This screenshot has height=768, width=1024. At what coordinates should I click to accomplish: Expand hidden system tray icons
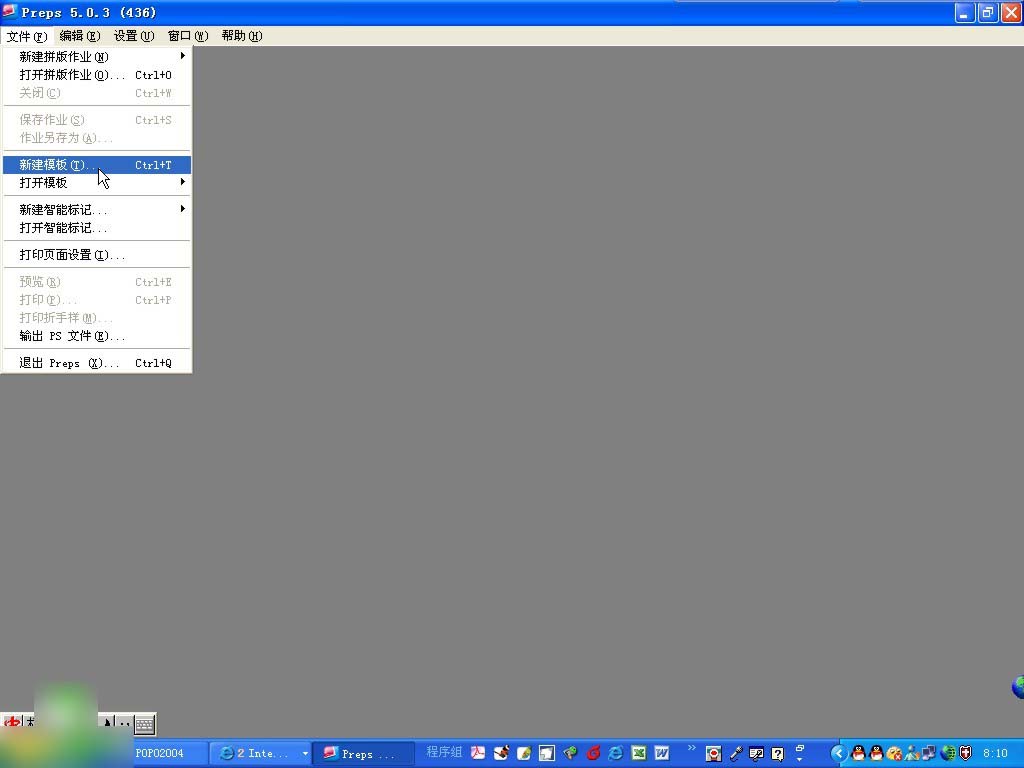click(x=839, y=754)
